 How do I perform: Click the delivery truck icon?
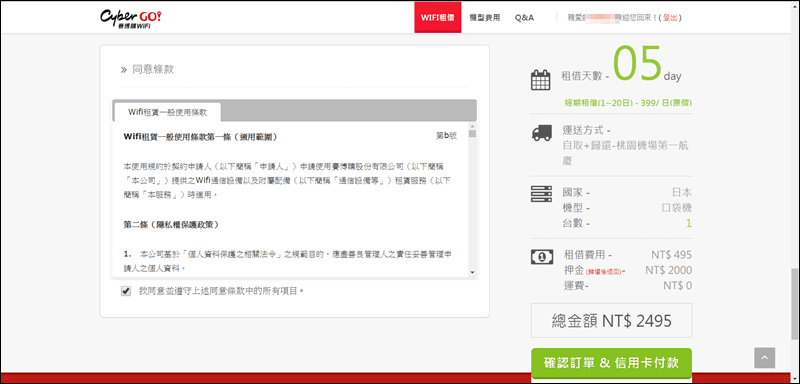coord(541,132)
